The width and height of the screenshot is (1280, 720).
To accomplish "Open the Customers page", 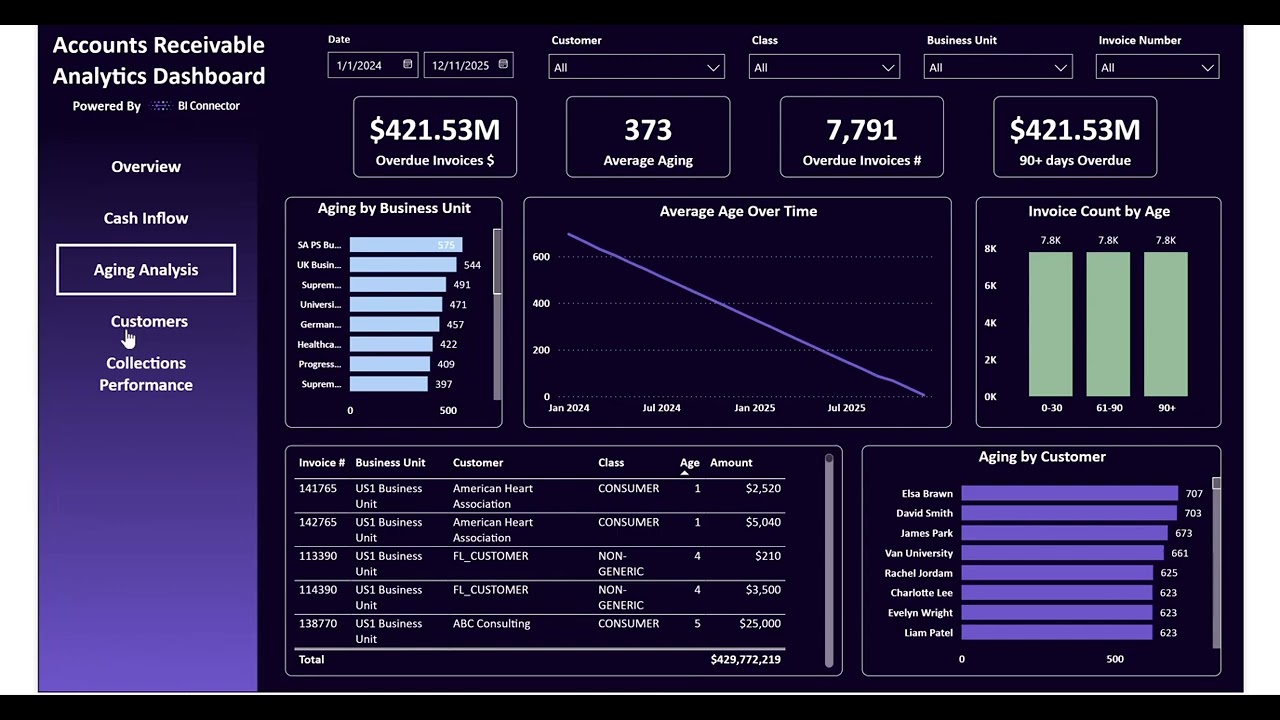I will pos(149,321).
